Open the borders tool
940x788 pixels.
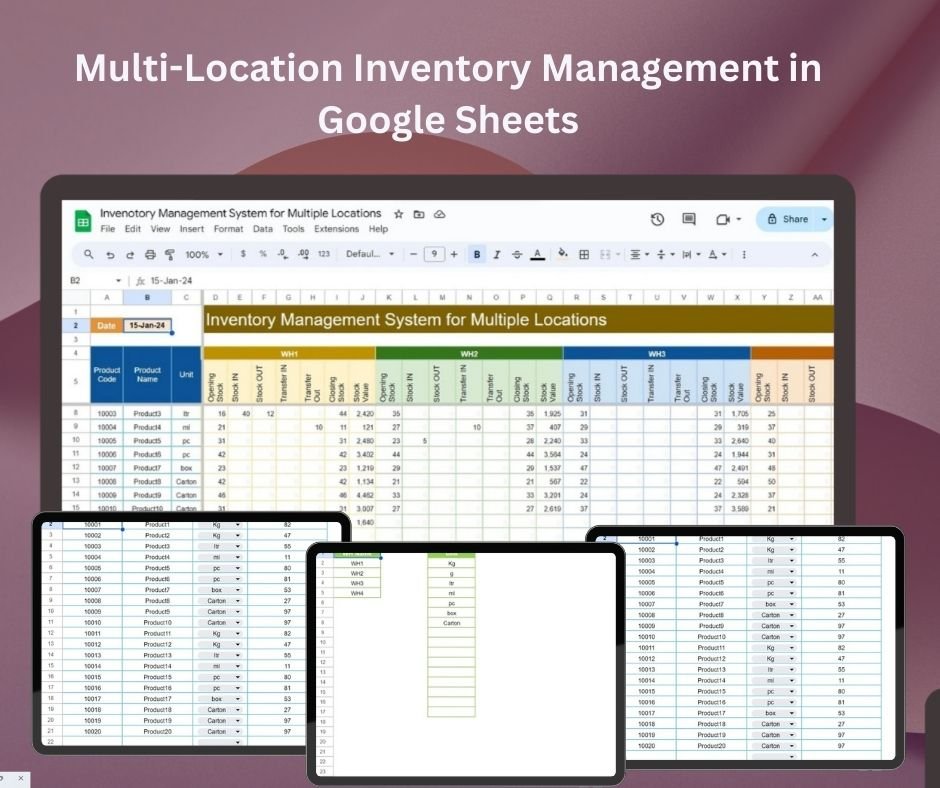pyautogui.click(x=583, y=254)
